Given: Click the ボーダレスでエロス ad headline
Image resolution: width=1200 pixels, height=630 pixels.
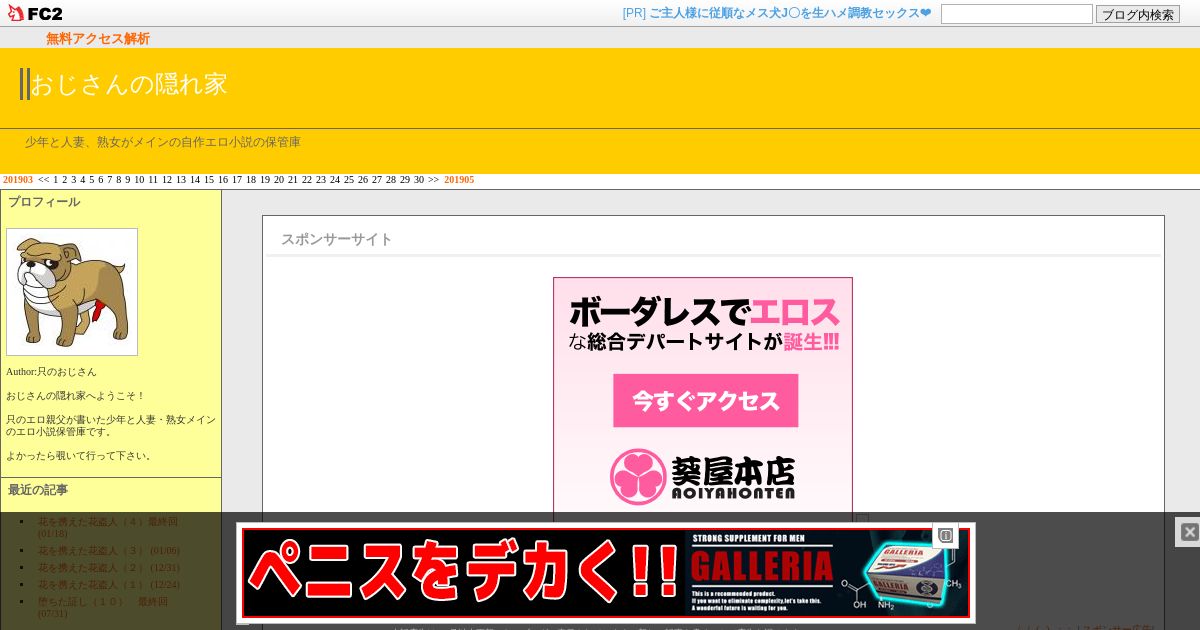Looking at the screenshot, I should click(704, 313).
